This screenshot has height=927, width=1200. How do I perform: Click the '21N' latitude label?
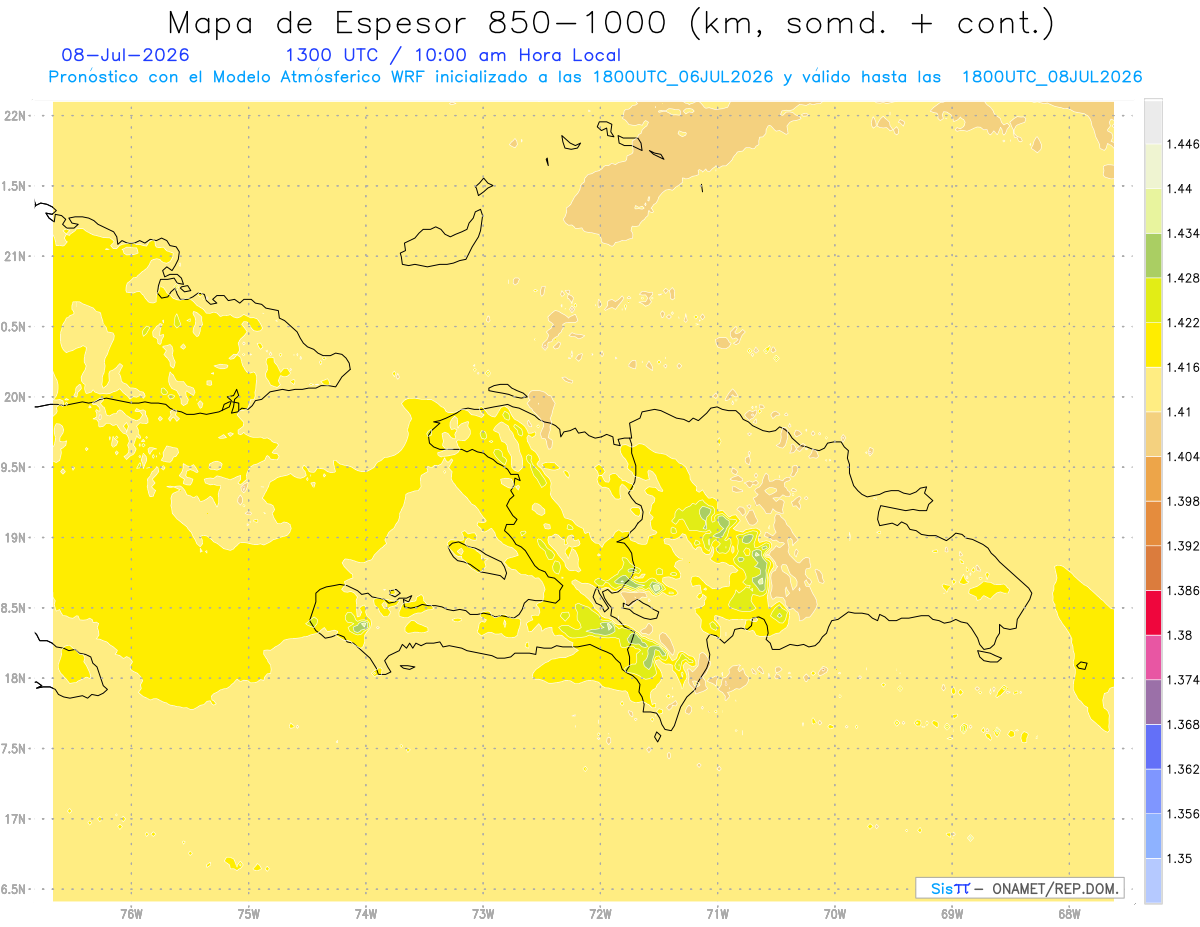[x=15, y=256]
